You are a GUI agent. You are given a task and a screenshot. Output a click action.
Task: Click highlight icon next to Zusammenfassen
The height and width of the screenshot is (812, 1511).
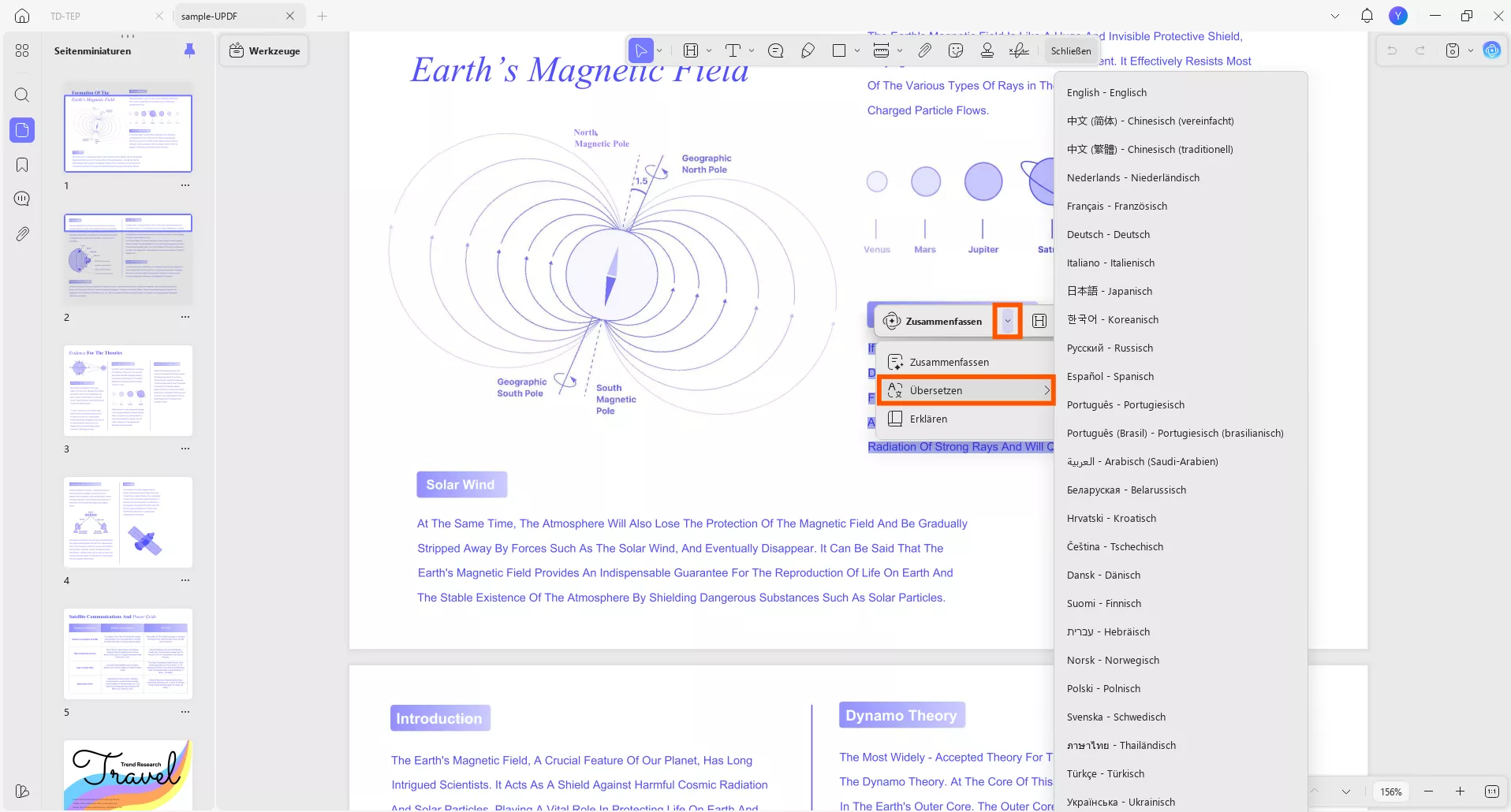[x=1039, y=321]
